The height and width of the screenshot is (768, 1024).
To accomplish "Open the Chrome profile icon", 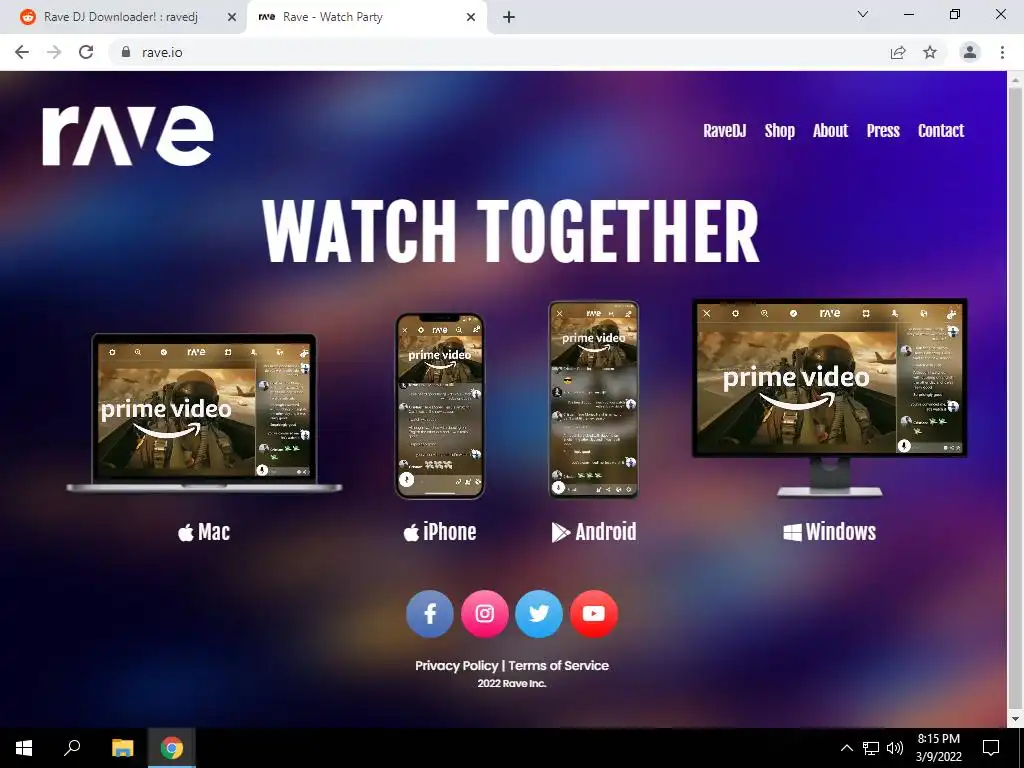I will click(x=970, y=52).
